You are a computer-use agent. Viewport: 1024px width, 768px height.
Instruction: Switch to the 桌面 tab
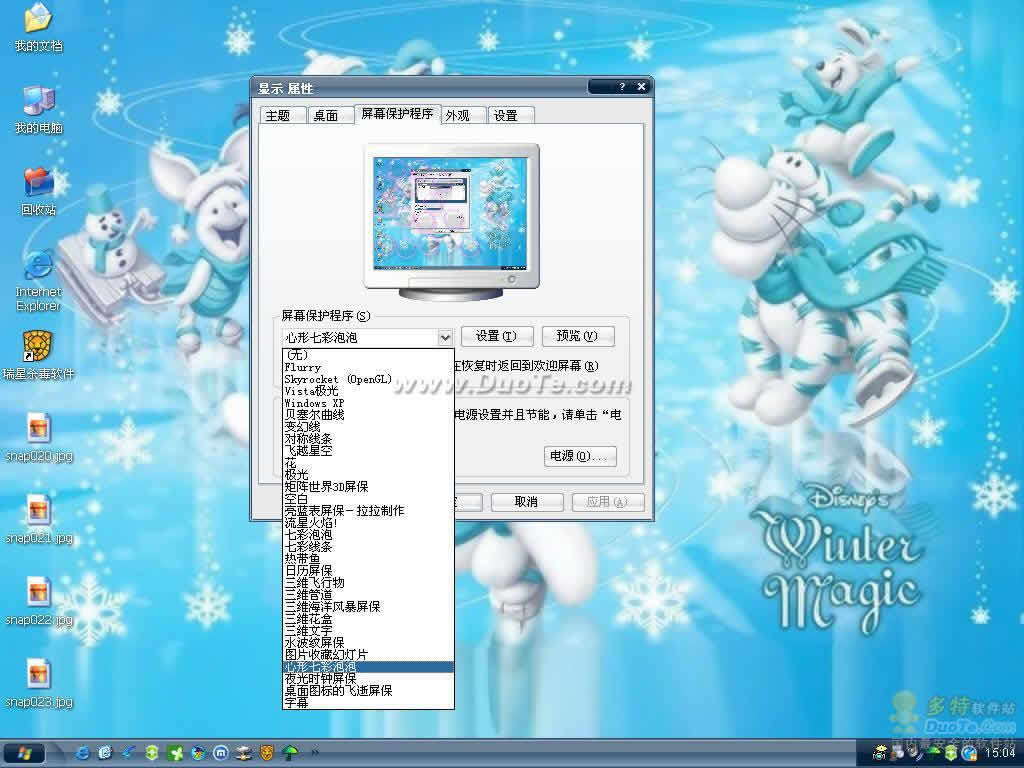pos(326,116)
